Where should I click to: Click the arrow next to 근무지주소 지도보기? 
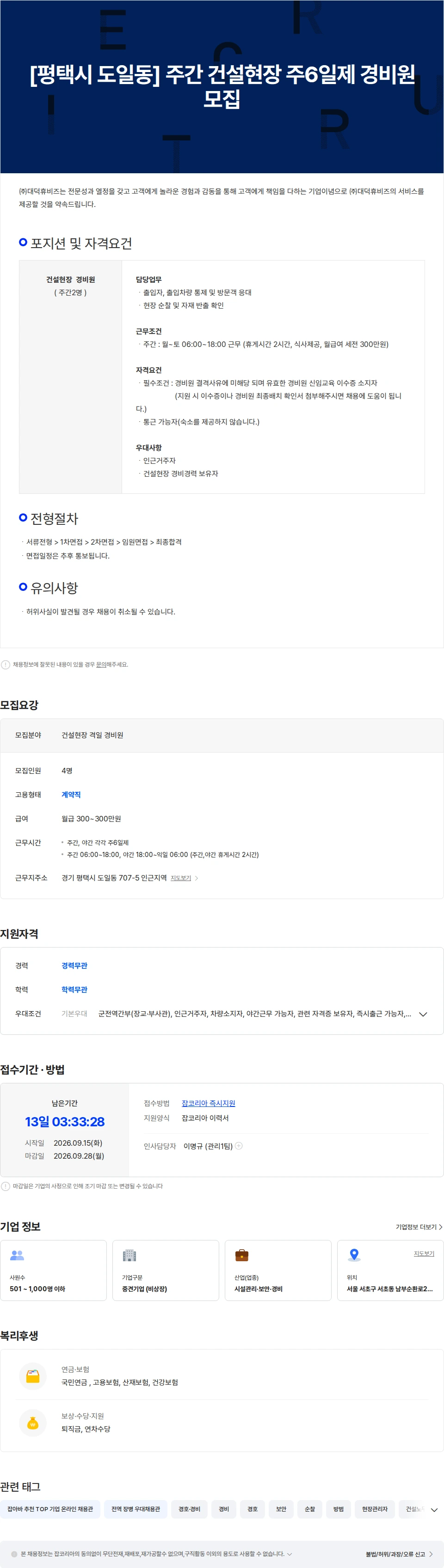pyautogui.click(x=196, y=878)
